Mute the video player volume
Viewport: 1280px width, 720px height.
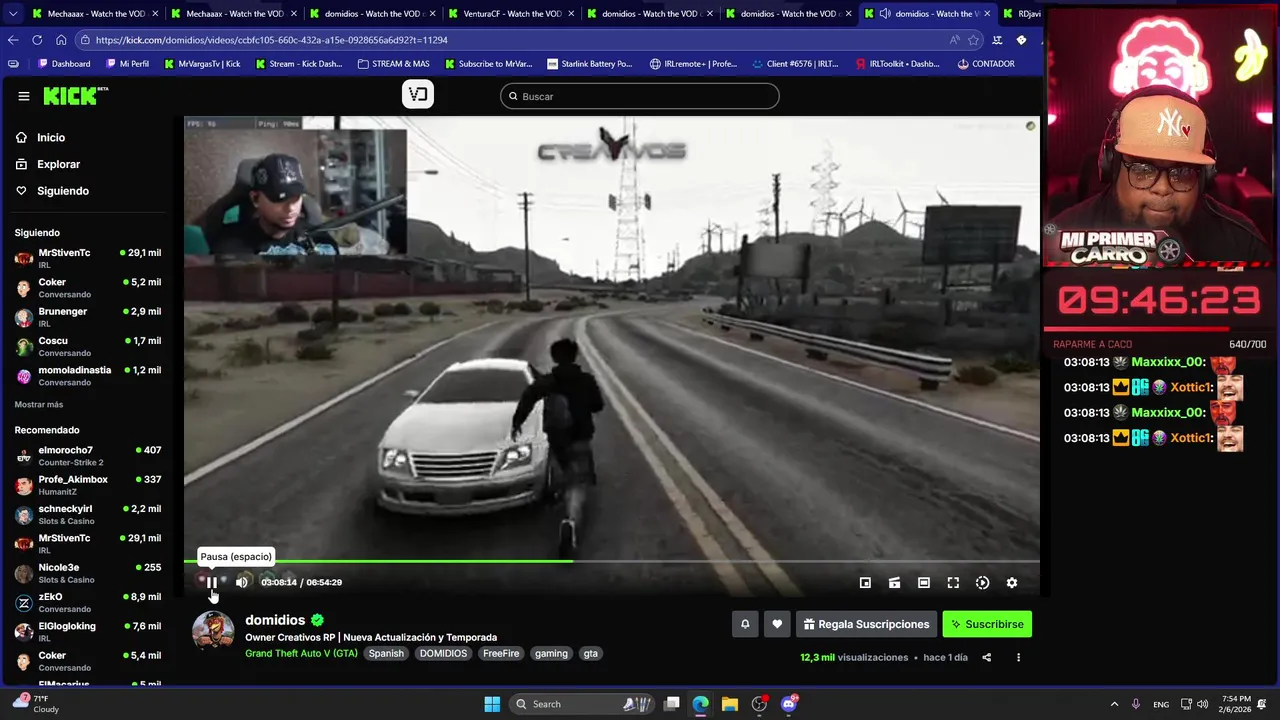[x=241, y=582]
